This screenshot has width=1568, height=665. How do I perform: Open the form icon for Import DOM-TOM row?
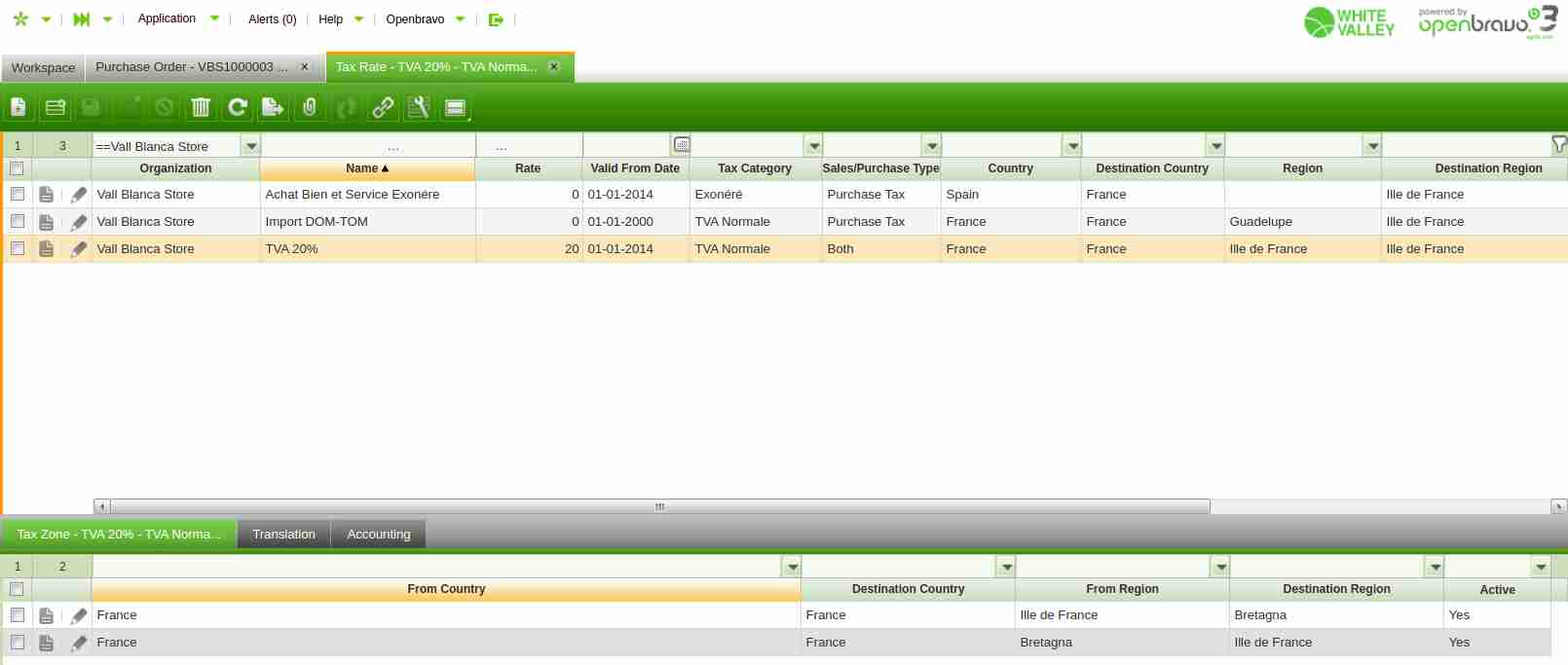point(46,222)
